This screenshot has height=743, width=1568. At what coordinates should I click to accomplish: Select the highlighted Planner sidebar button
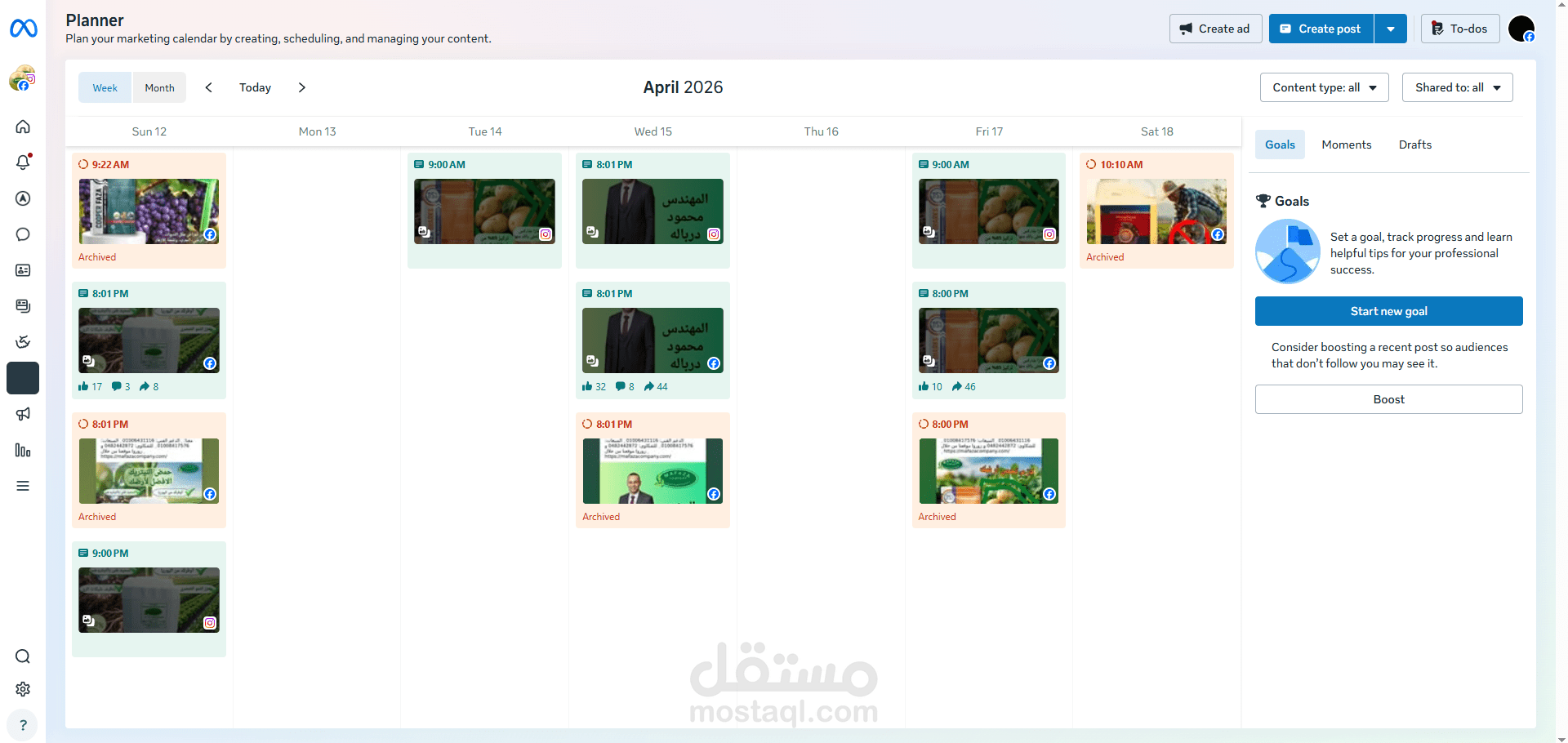pyautogui.click(x=23, y=378)
